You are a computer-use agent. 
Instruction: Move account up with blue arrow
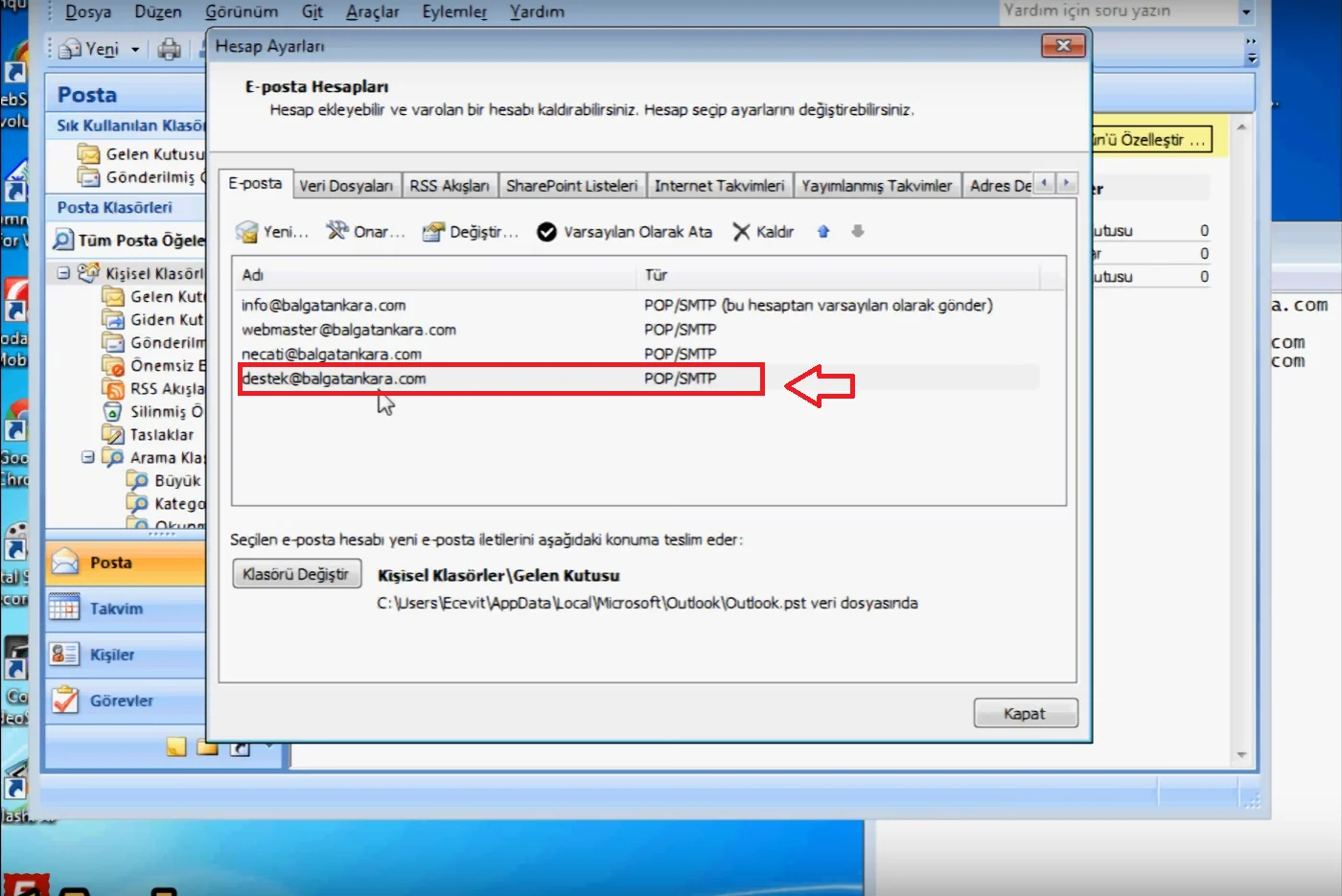click(x=823, y=231)
